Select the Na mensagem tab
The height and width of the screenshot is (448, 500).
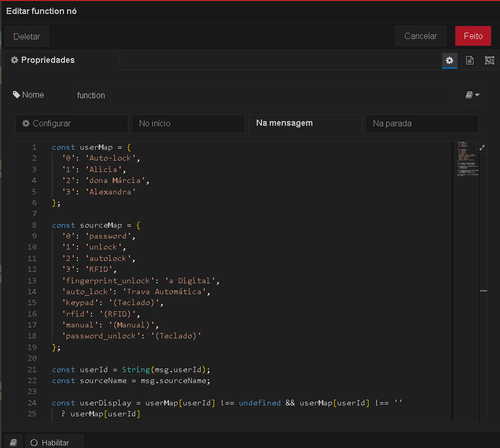click(305, 123)
